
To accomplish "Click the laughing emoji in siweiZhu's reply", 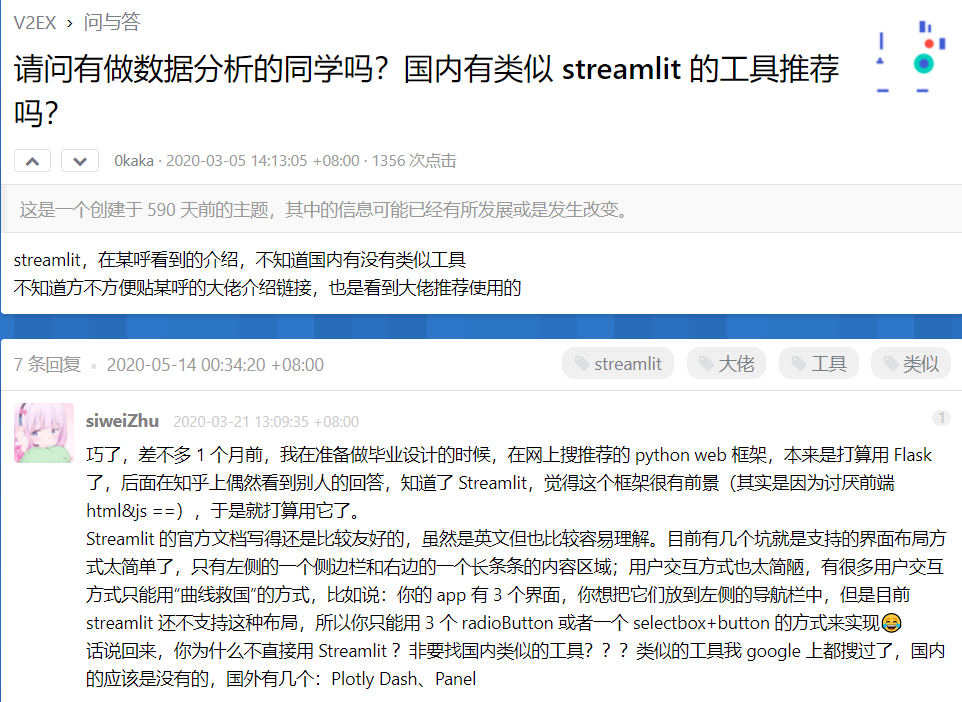I will click(x=891, y=623).
